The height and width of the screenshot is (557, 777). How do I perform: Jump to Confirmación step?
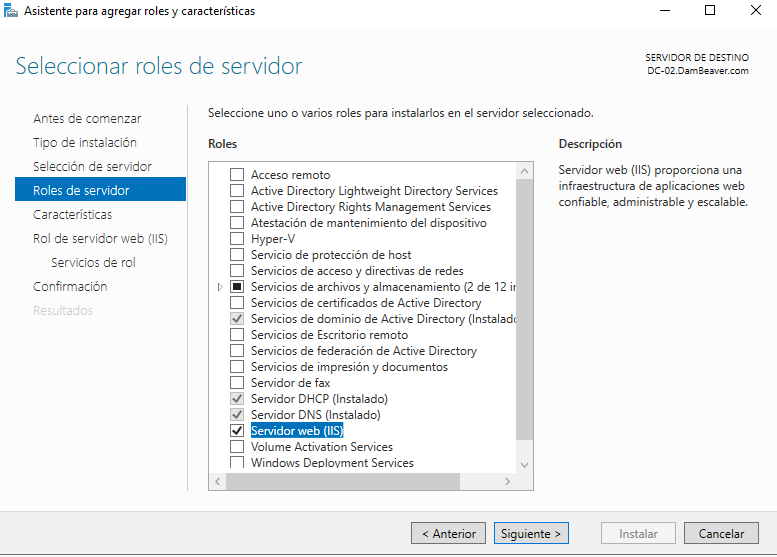(70, 286)
